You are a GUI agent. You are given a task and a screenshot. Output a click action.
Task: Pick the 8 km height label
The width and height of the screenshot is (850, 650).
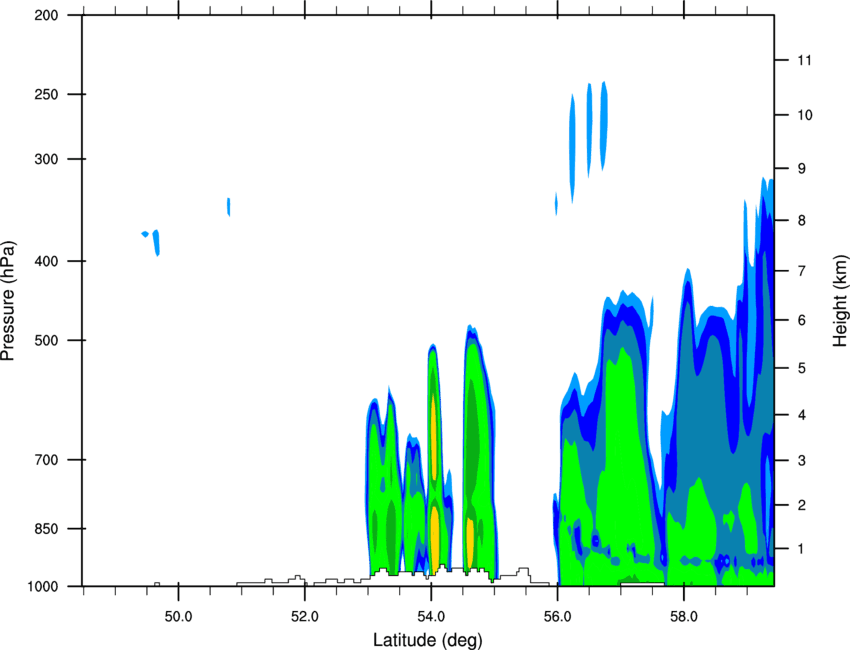[x=802, y=221]
